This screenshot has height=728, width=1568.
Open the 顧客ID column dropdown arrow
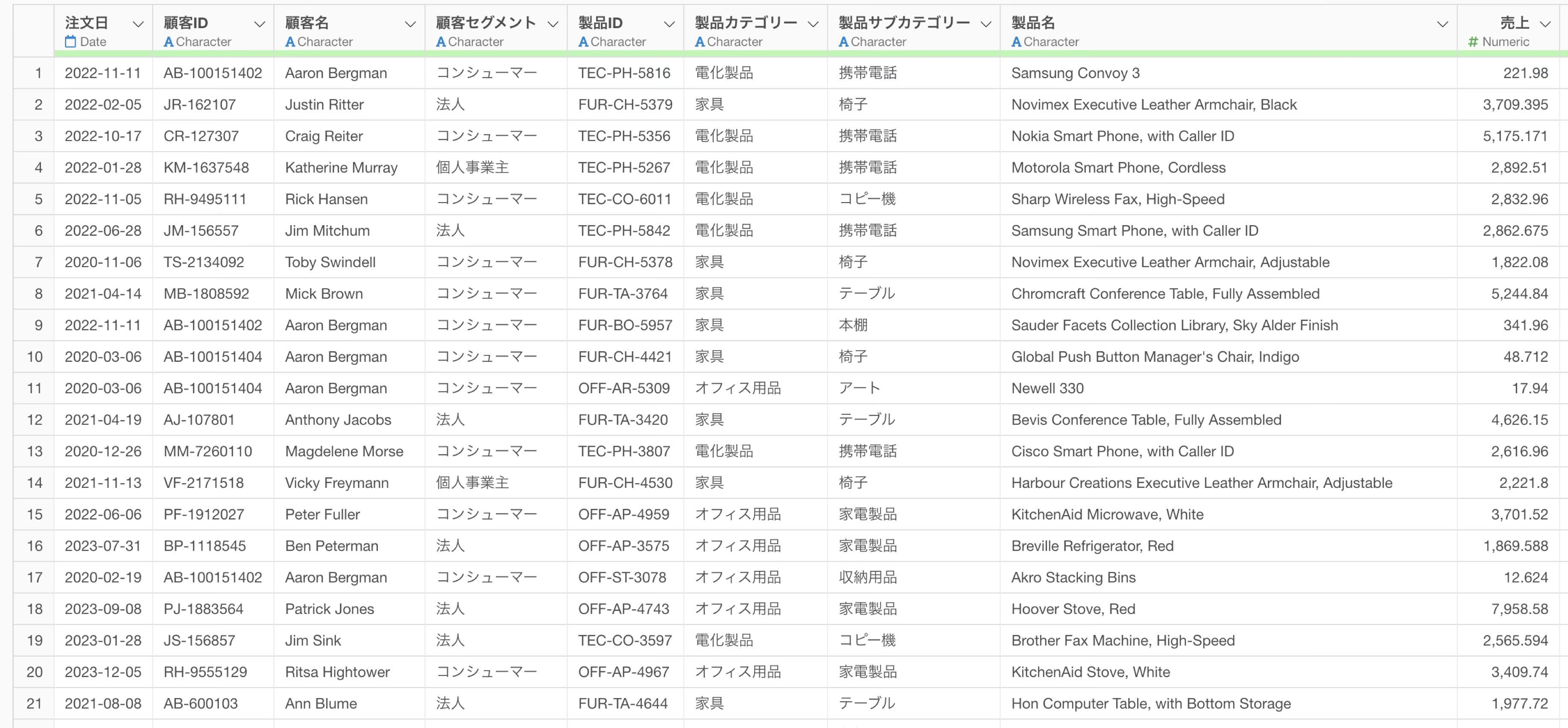tap(260, 24)
